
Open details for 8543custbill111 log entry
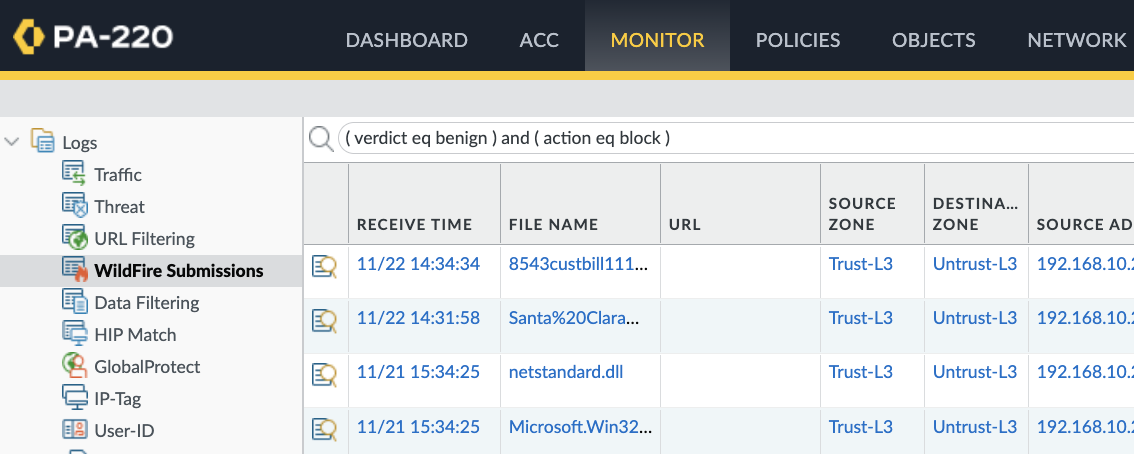coord(325,265)
